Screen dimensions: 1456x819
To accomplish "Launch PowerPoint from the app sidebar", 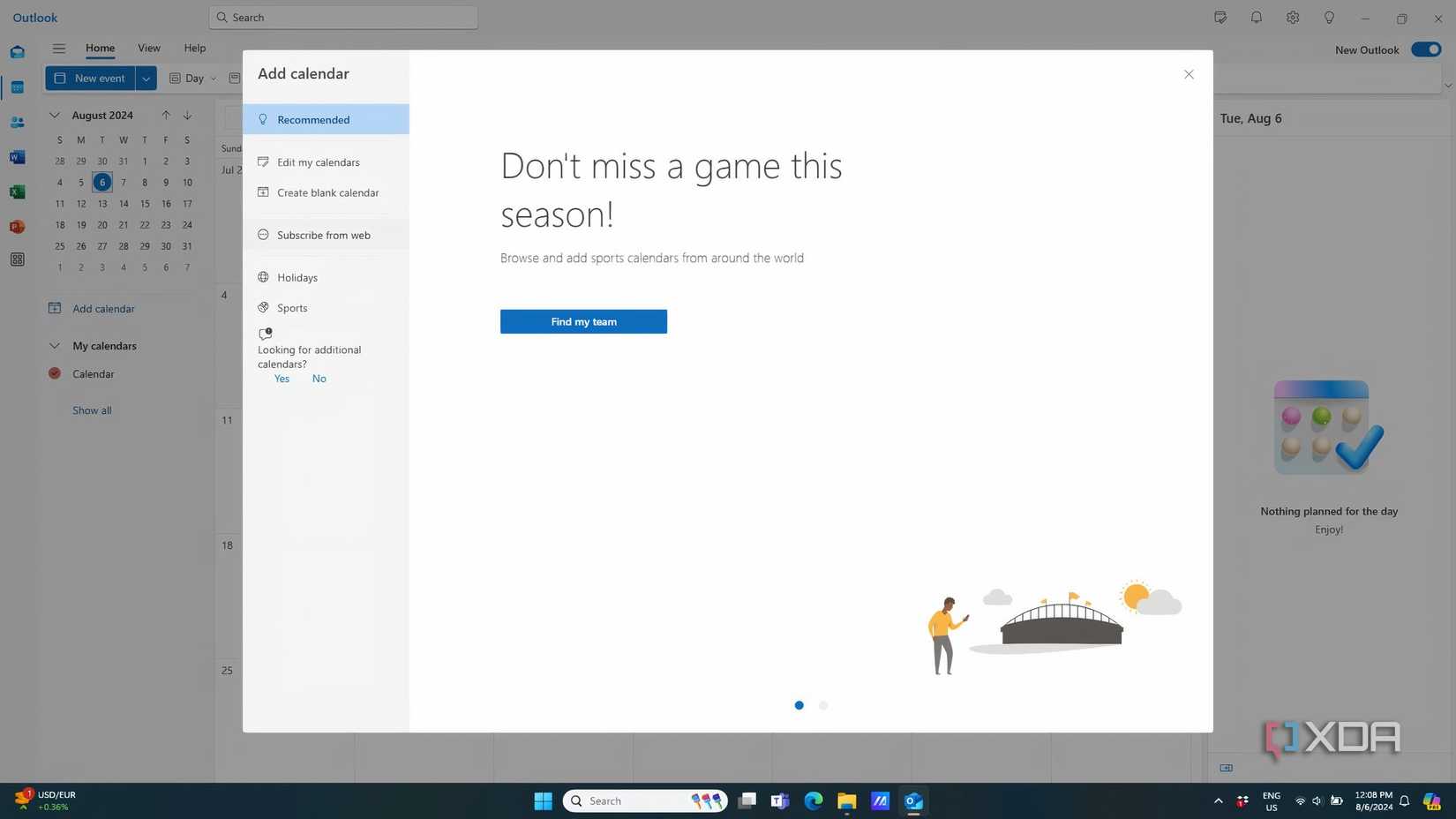I will pyautogui.click(x=17, y=227).
